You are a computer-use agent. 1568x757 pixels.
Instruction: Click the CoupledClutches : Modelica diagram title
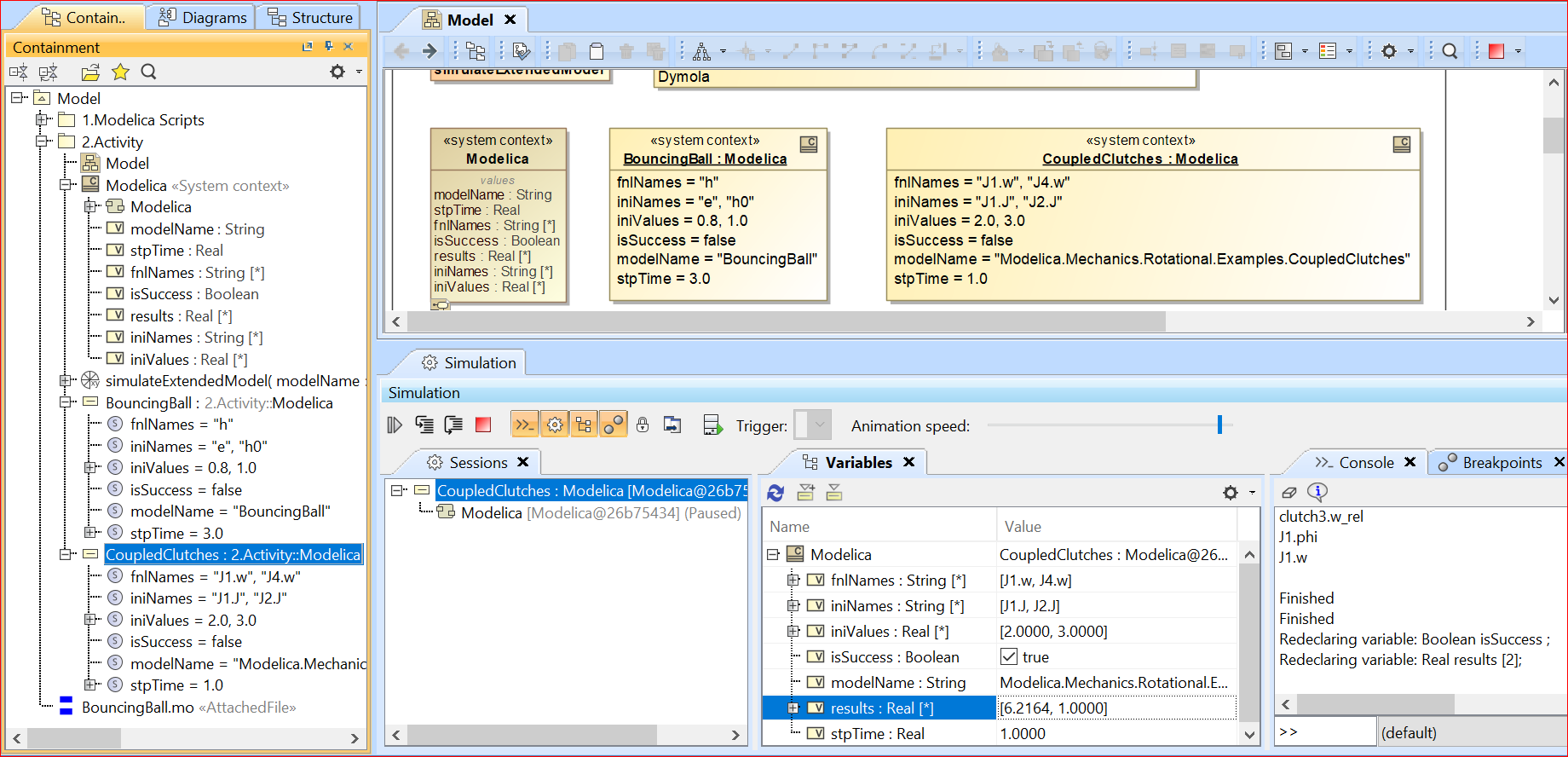coord(1139,159)
